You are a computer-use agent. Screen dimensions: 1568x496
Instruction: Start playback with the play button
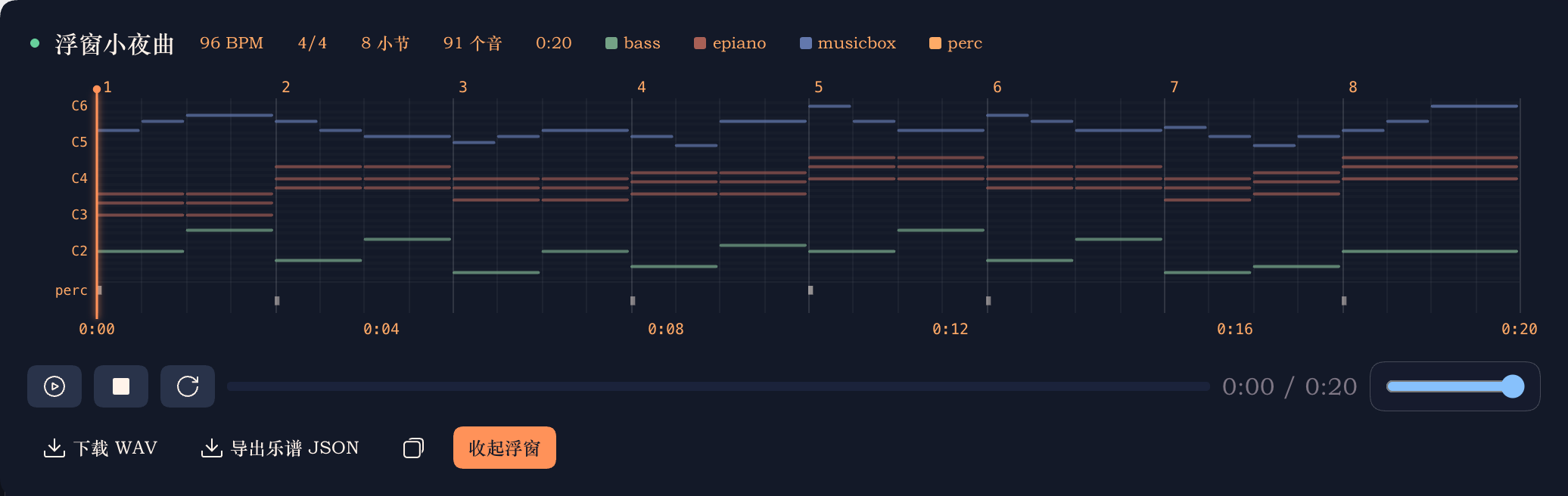(x=54, y=386)
